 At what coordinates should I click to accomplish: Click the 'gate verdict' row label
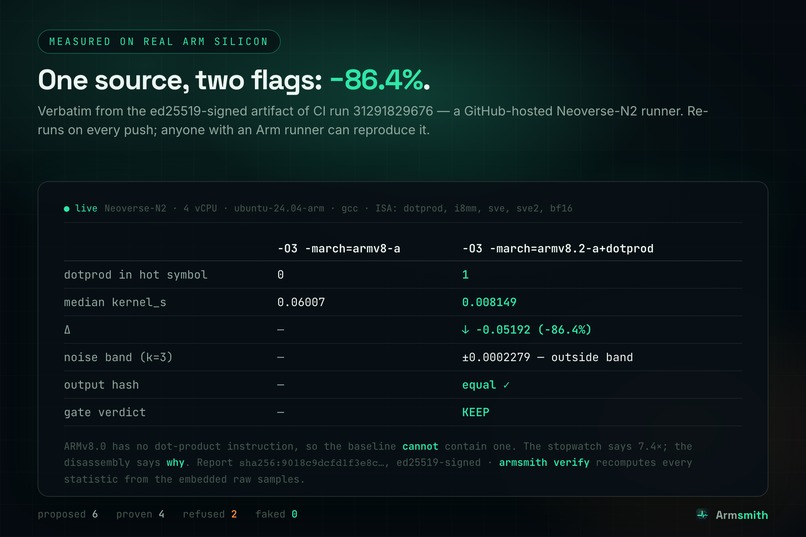(x=105, y=412)
